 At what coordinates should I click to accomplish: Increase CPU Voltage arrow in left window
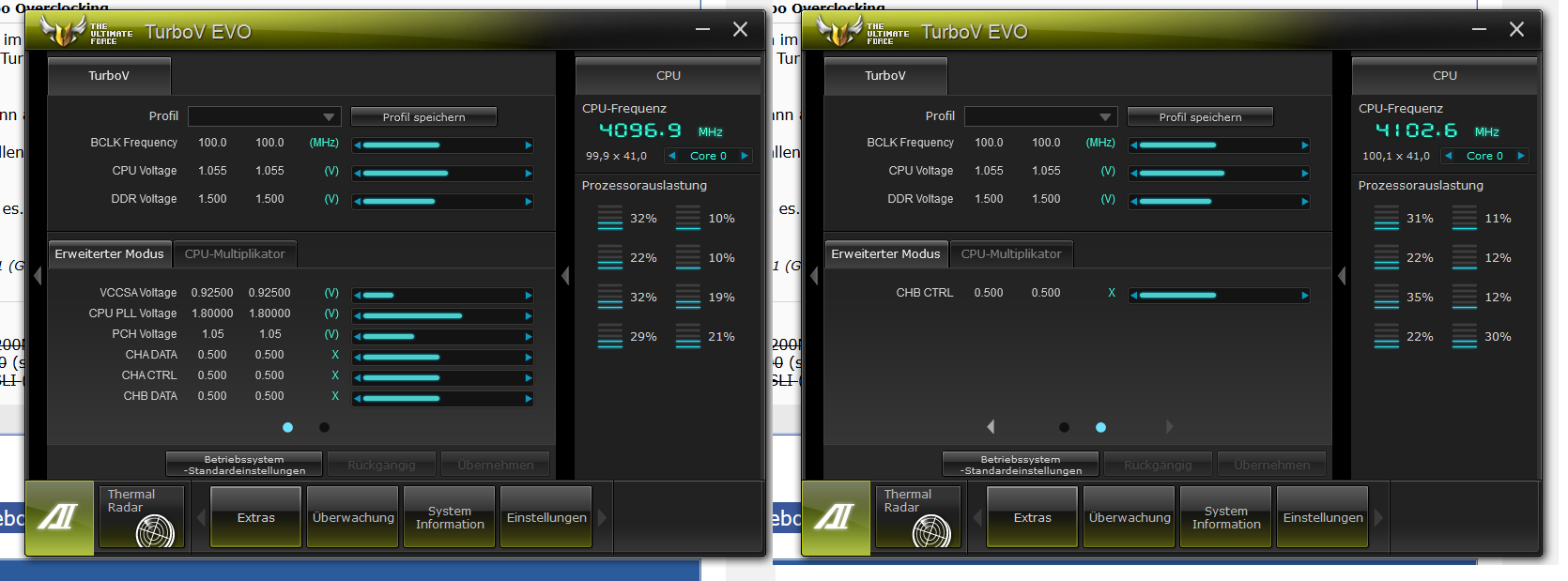pos(529,174)
